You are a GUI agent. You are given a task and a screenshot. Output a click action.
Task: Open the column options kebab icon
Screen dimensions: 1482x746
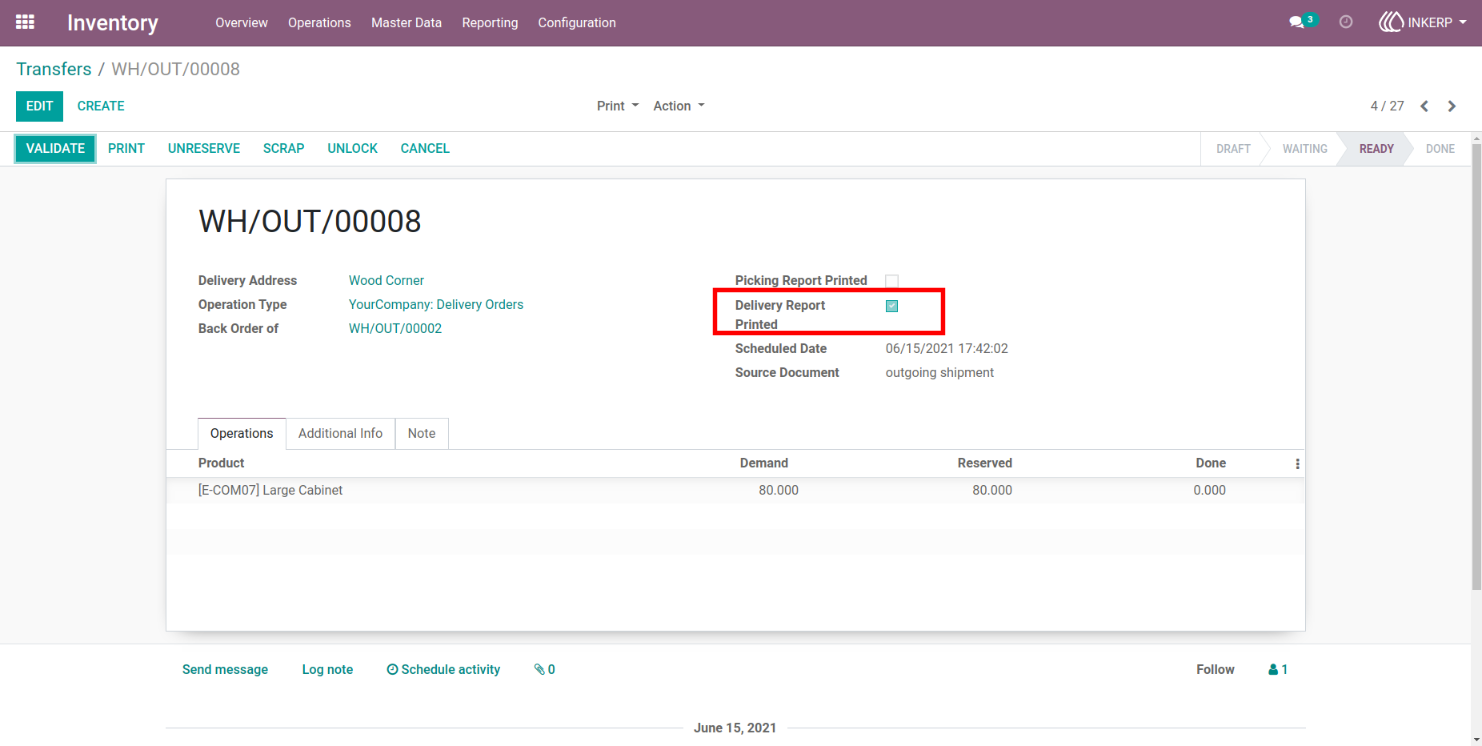1297,464
